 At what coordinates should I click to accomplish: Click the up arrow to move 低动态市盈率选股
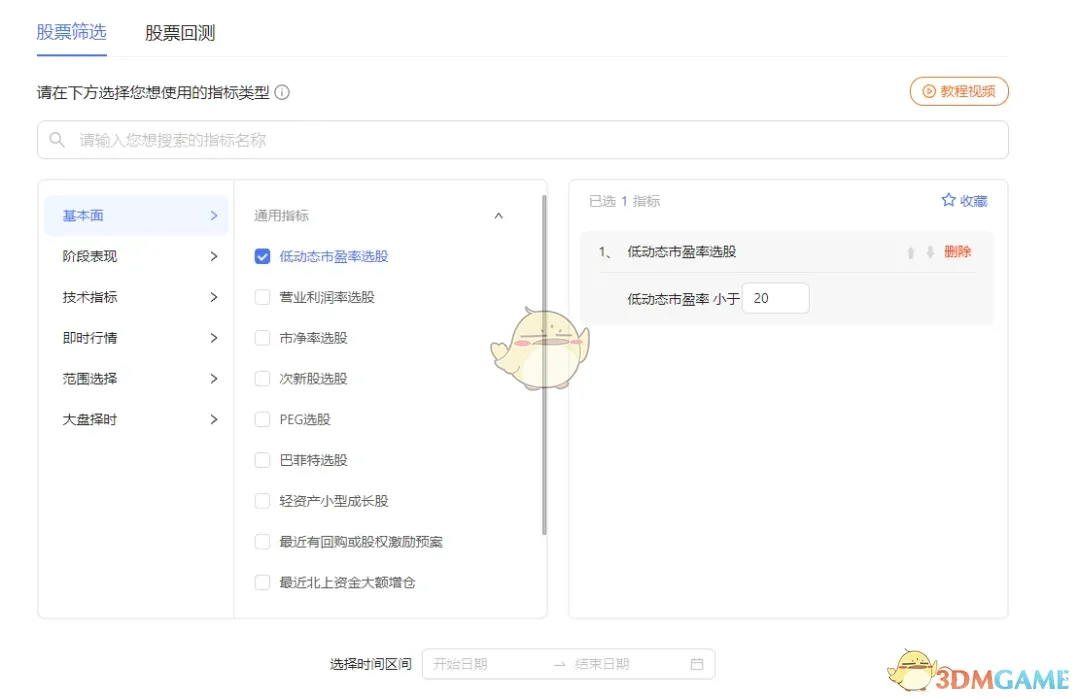coord(910,253)
